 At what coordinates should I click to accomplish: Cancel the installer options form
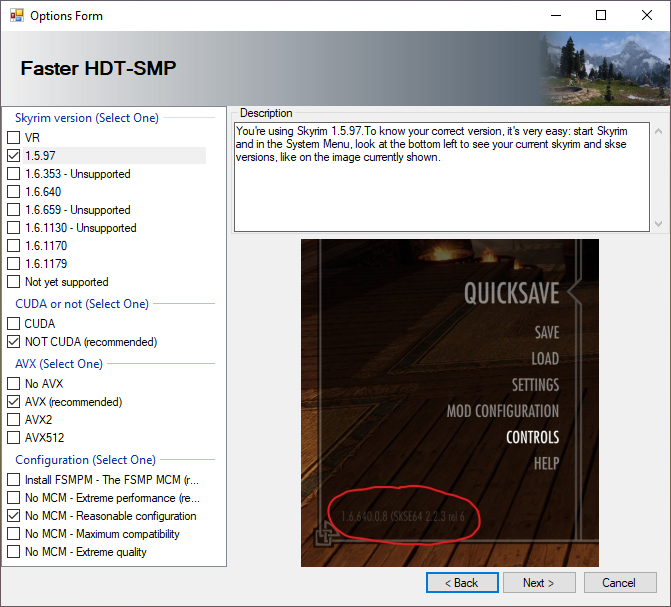(620, 583)
